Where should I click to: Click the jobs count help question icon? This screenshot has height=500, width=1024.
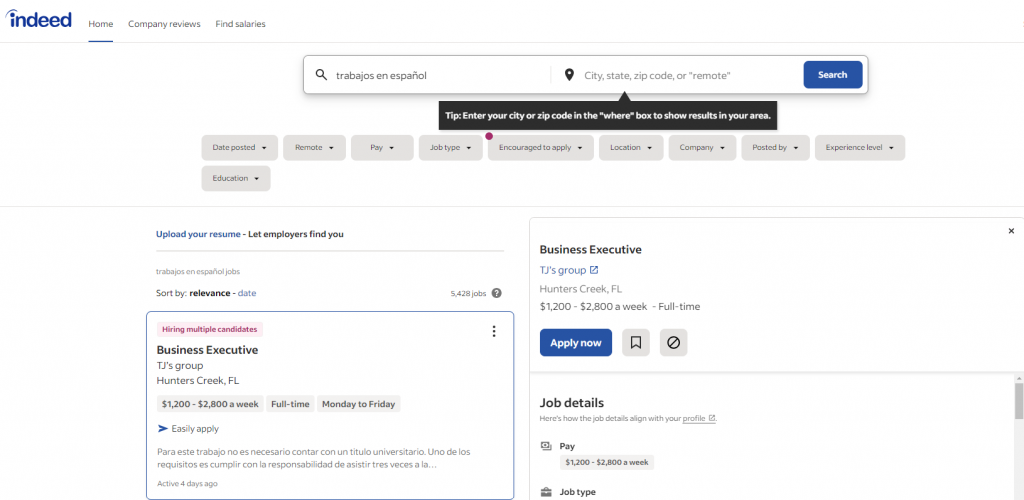pyautogui.click(x=496, y=293)
